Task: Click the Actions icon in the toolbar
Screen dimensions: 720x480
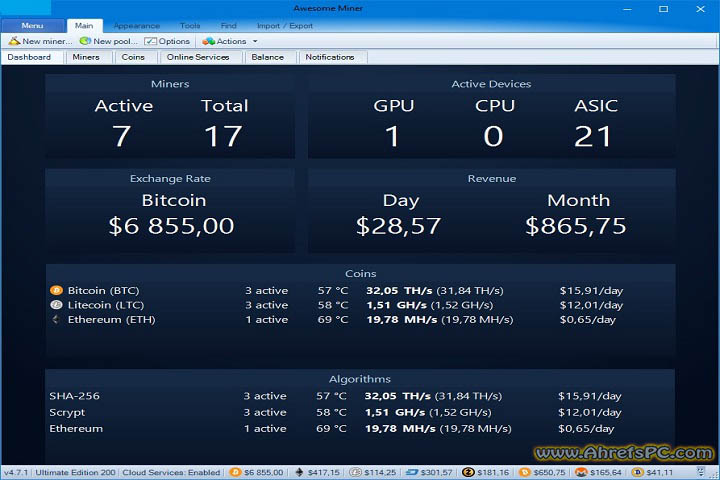Action: 208,41
